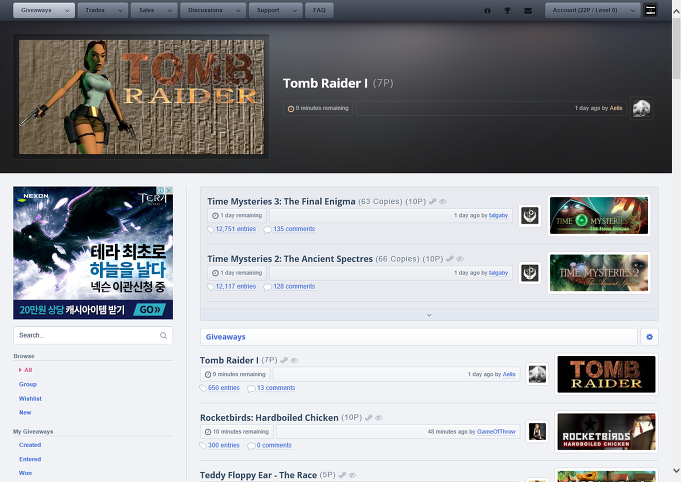Click Steam icon next to Time Mysteries 2 title
681x482 pixels.
tap(450, 259)
